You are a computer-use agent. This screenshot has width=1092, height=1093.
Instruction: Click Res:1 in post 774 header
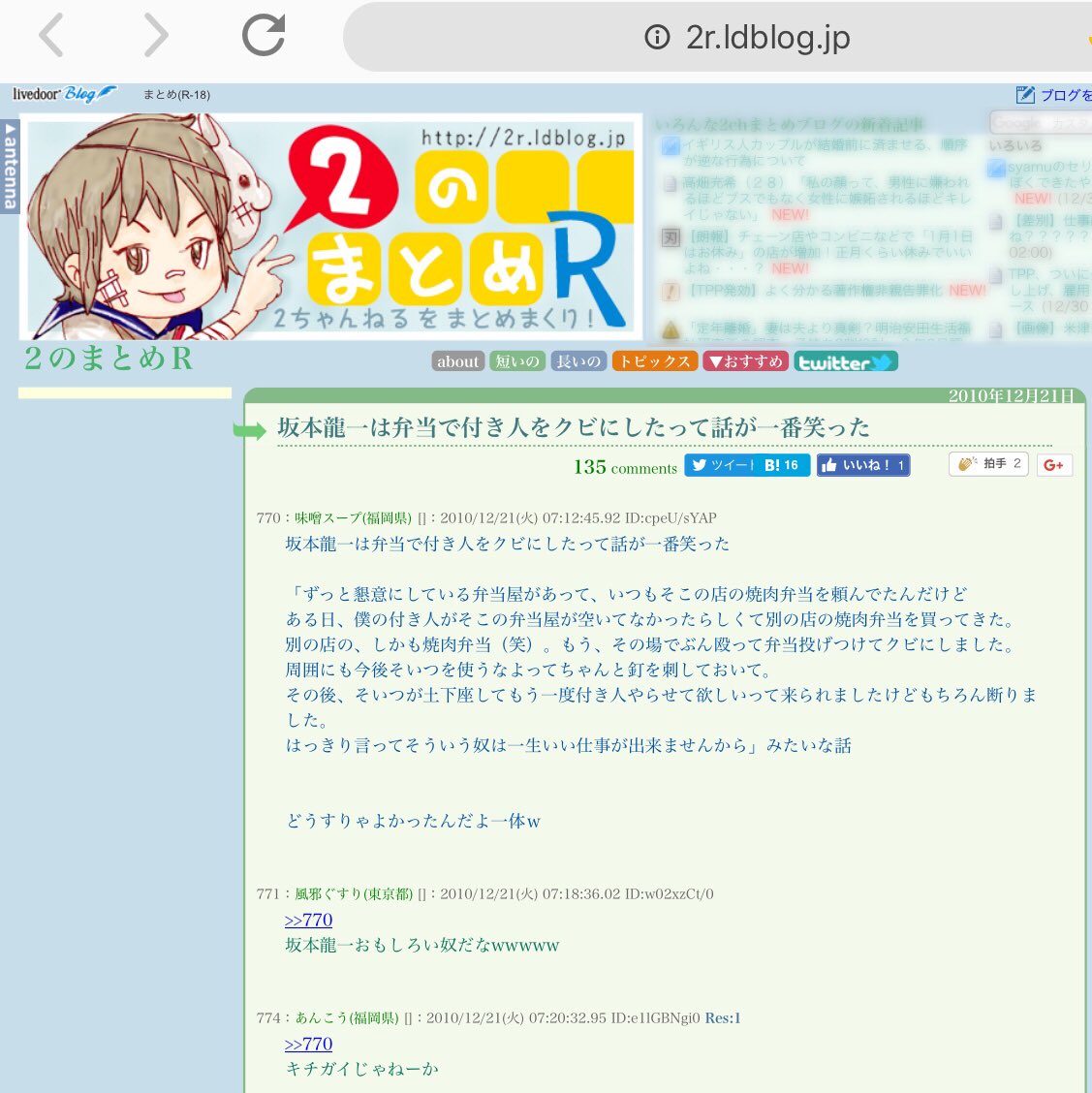click(x=723, y=1017)
